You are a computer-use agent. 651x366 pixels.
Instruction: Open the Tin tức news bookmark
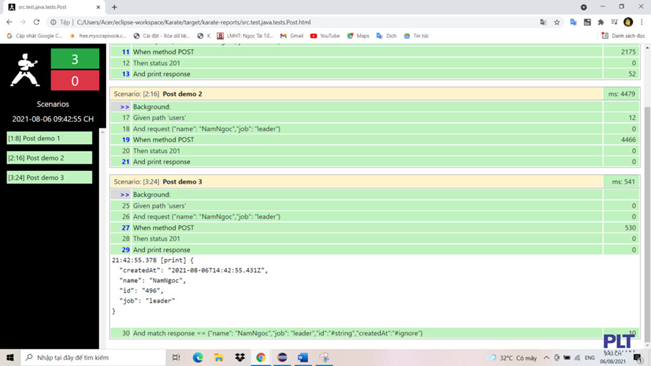pos(416,36)
